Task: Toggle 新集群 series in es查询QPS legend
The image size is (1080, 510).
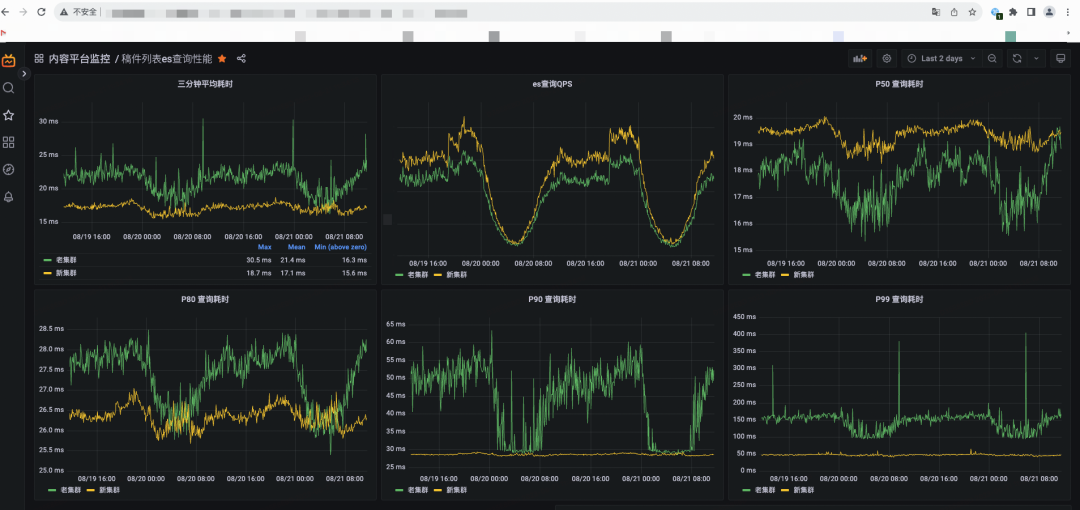Action: pos(456,275)
